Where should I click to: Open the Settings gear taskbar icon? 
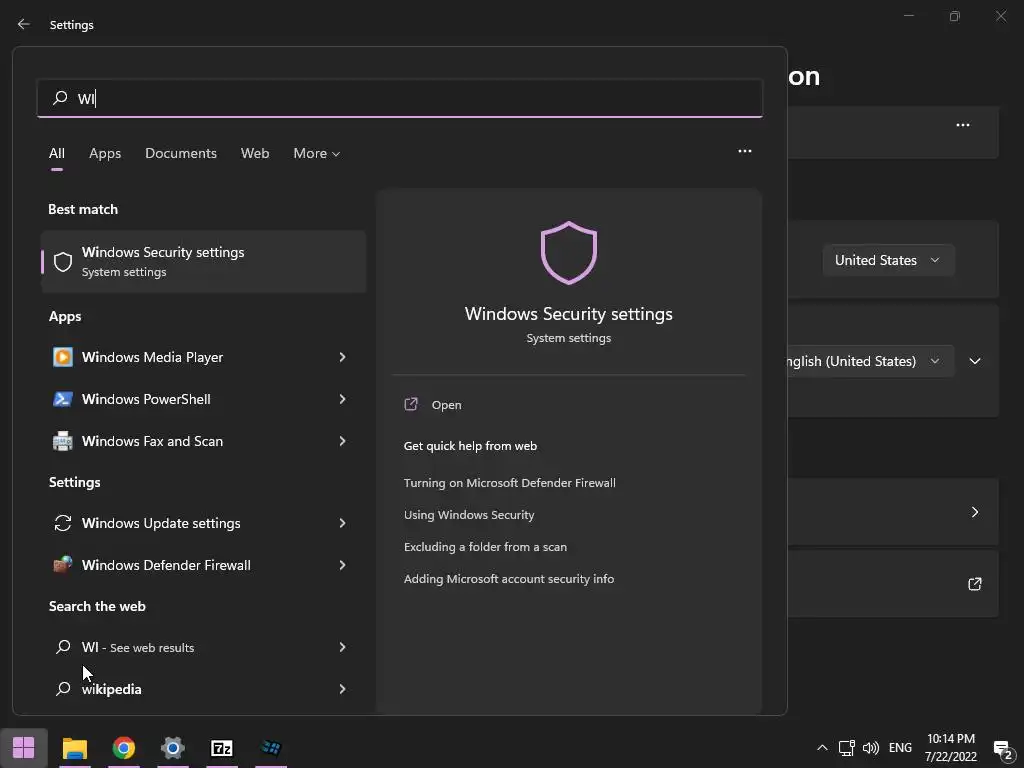pyautogui.click(x=172, y=748)
